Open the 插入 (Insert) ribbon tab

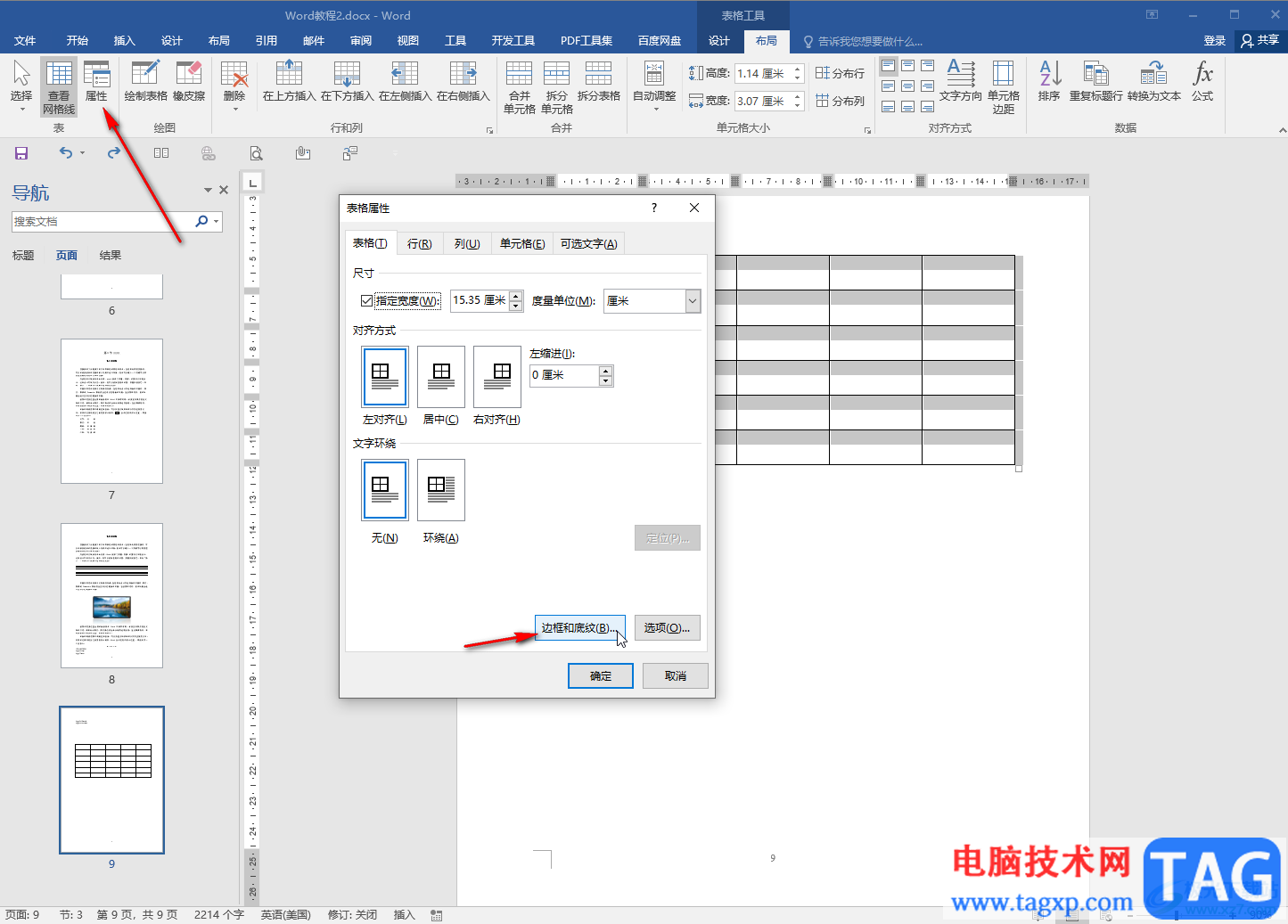tap(125, 41)
